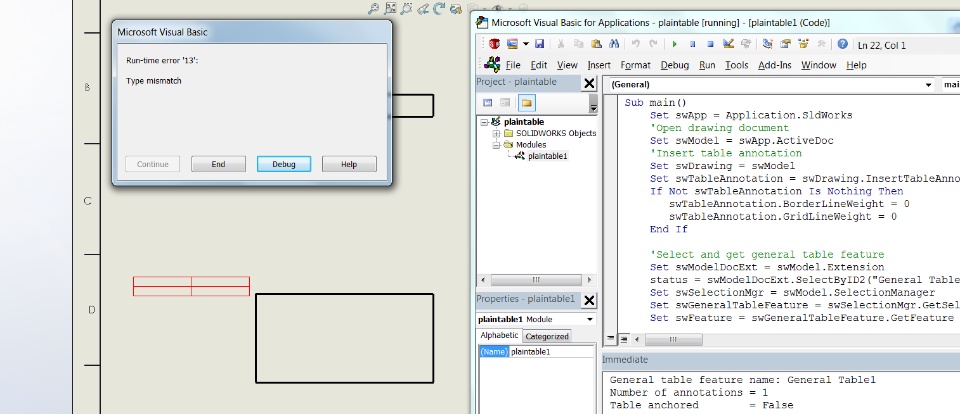Collapse the Modules folder
Screen dimensions: 960x414
496,145
